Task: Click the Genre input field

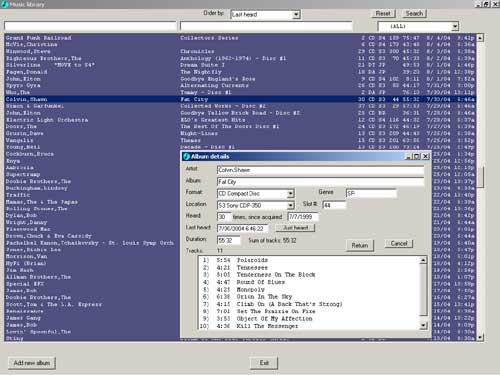Action: tap(371, 193)
